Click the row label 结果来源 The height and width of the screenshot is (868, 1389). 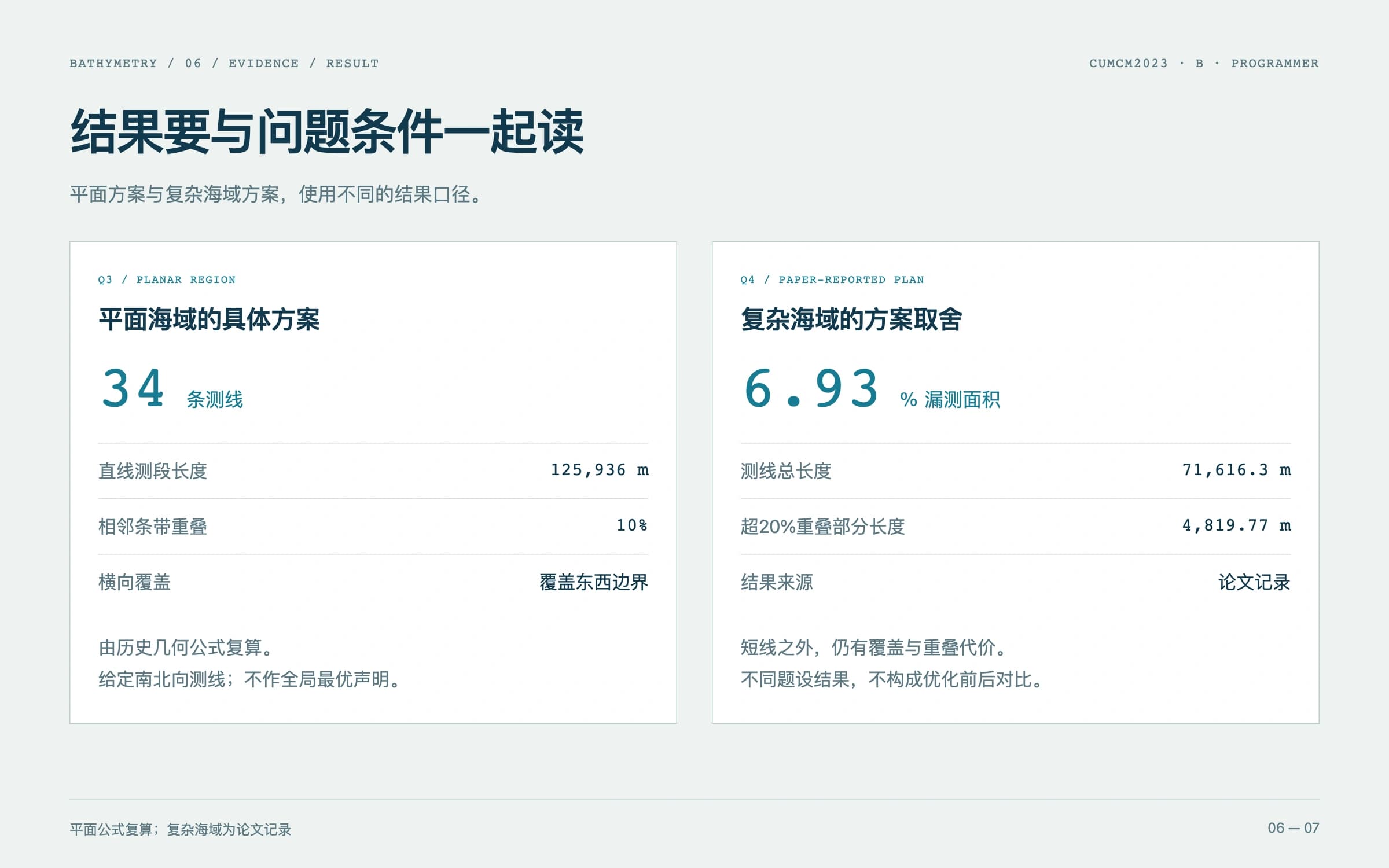tap(777, 582)
